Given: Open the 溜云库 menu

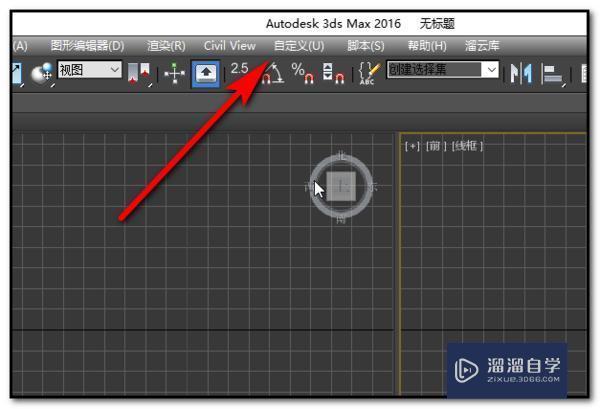Looking at the screenshot, I should tap(482, 46).
